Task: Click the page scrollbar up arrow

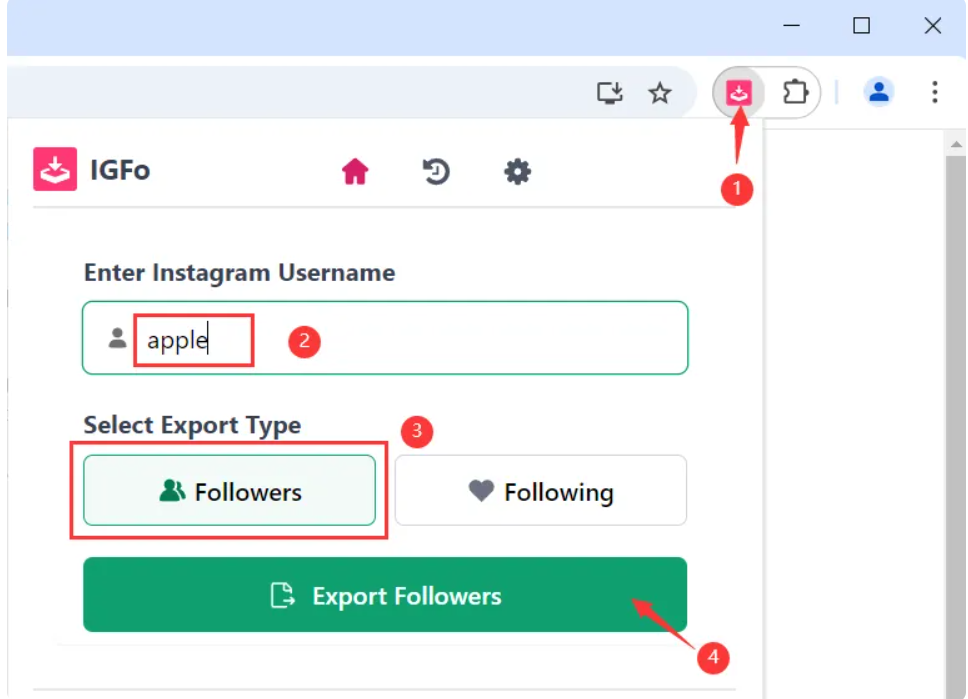Action: tap(956, 144)
